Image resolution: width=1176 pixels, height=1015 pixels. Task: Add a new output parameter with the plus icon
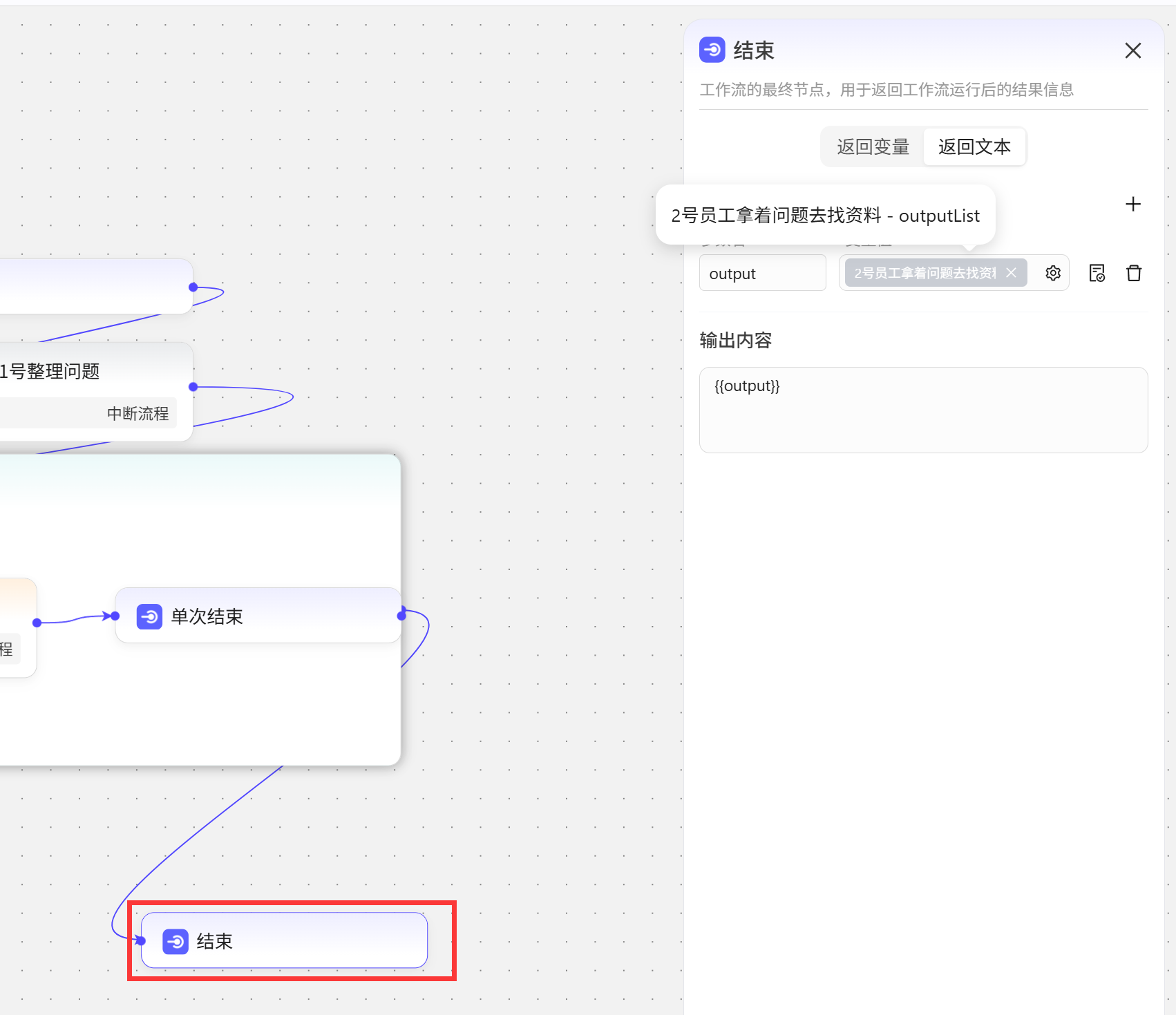1132,204
